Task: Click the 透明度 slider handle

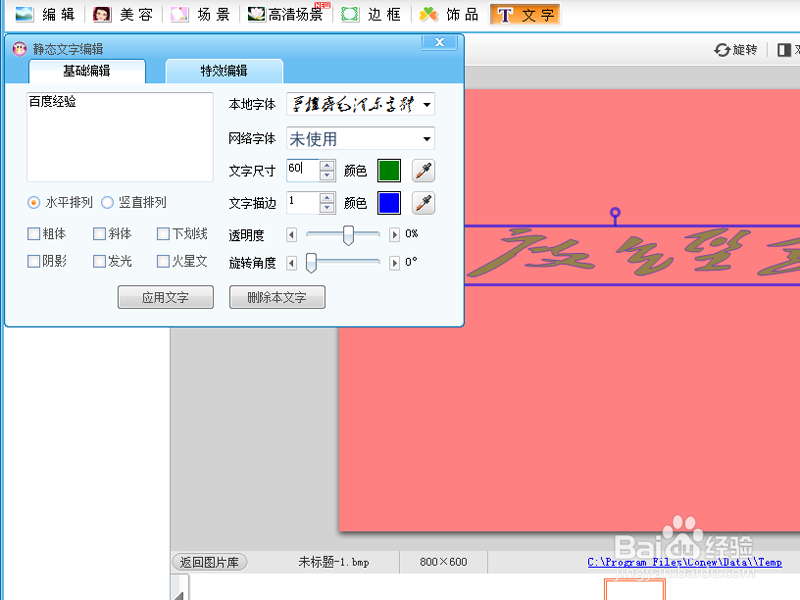Action: 348,235
